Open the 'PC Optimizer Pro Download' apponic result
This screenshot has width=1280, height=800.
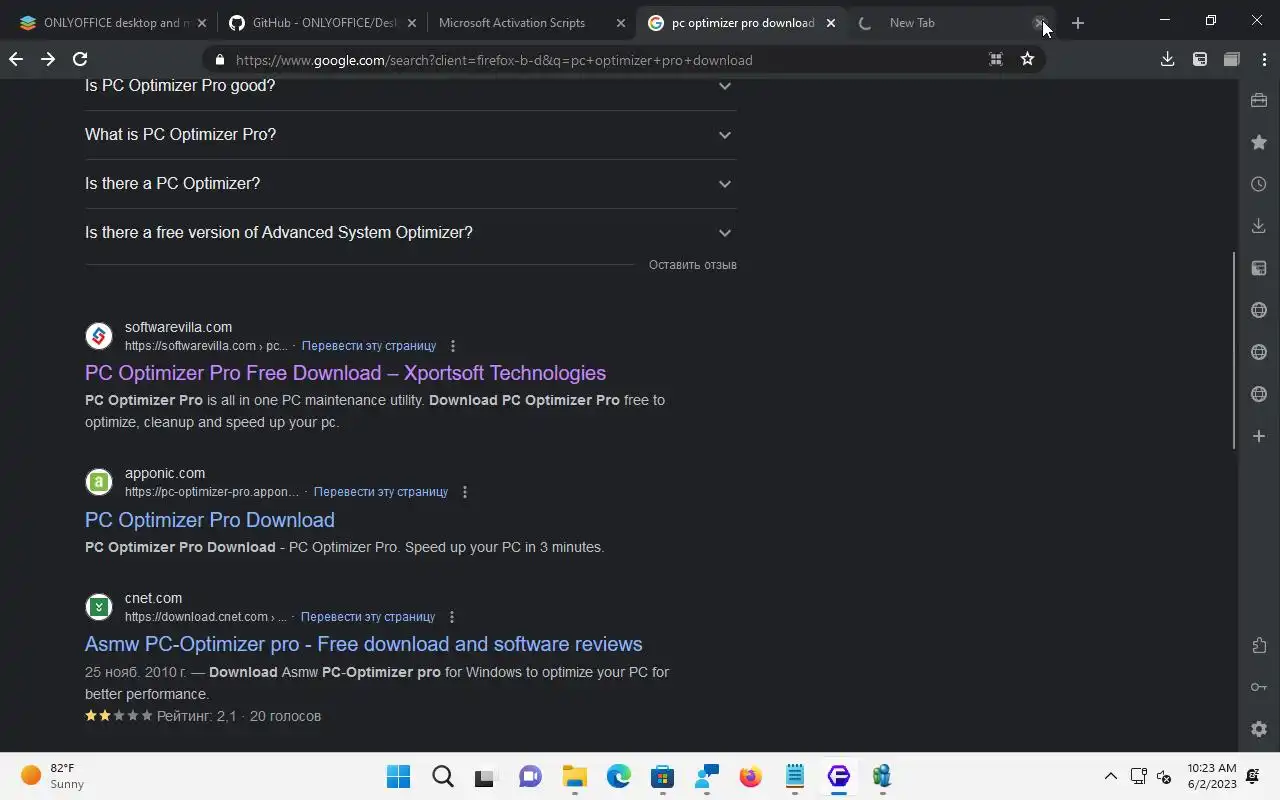210,520
